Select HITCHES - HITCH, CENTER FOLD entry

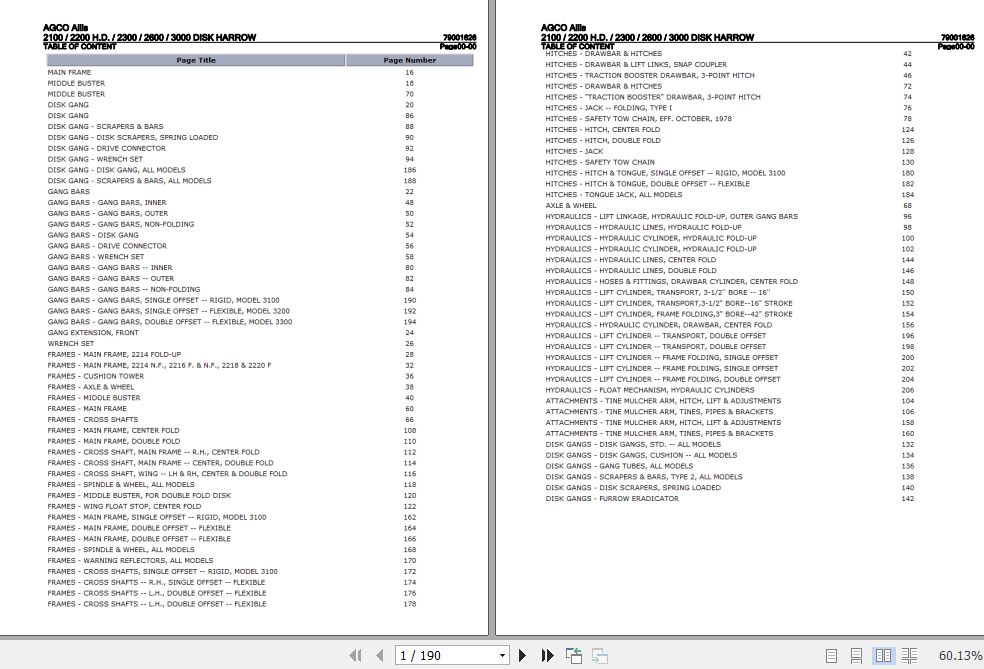tap(602, 130)
